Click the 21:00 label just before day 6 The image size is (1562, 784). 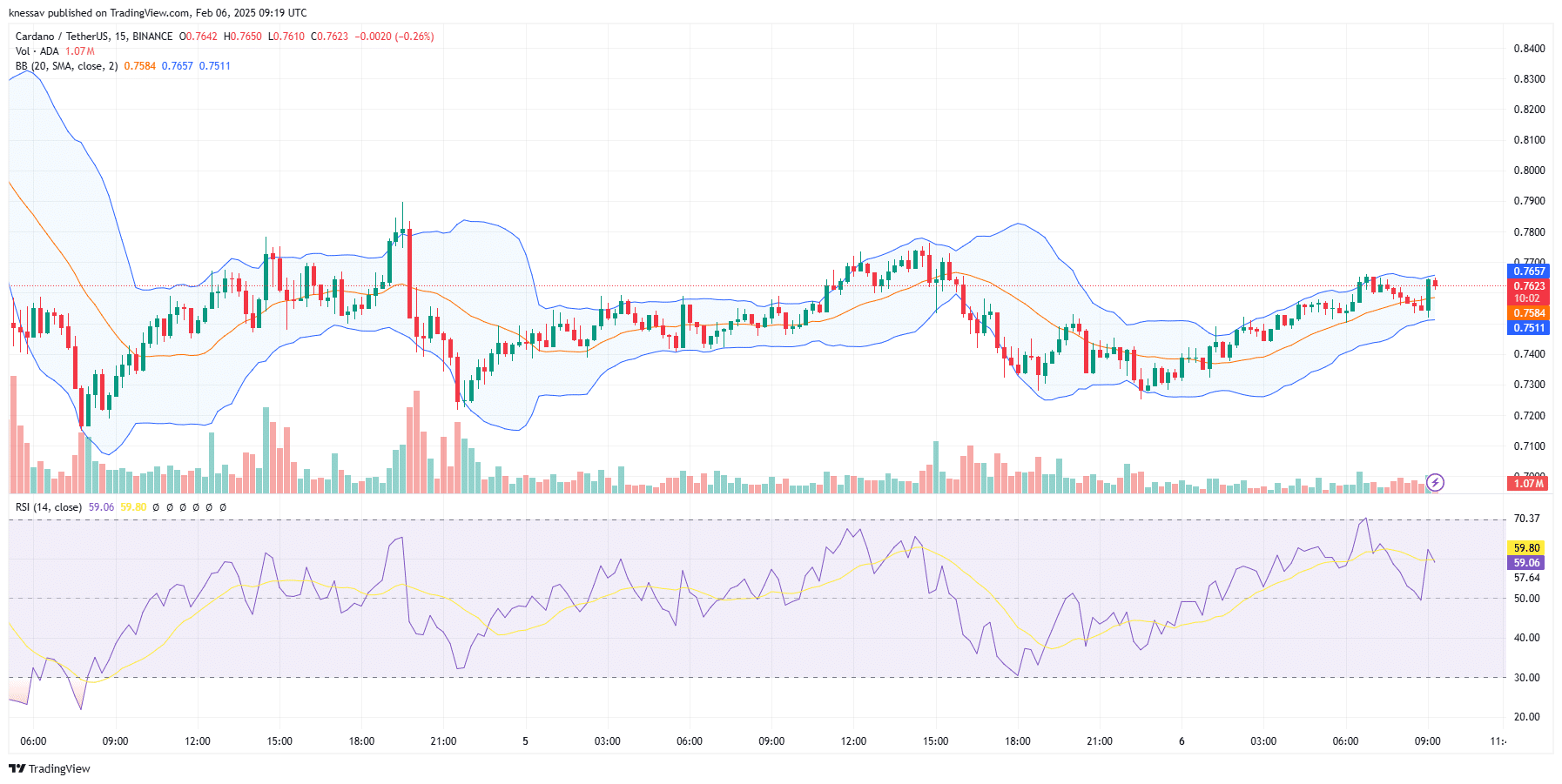[x=1100, y=741]
